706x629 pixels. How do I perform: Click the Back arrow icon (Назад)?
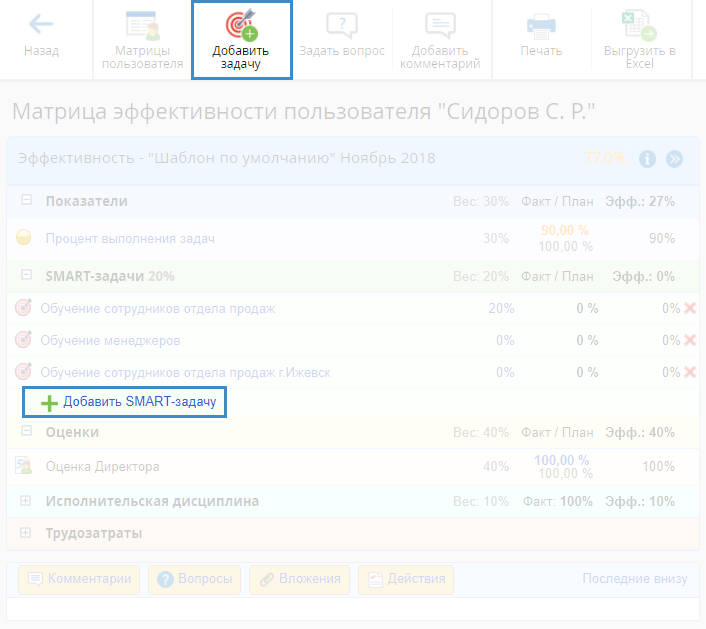pyautogui.click(x=42, y=25)
